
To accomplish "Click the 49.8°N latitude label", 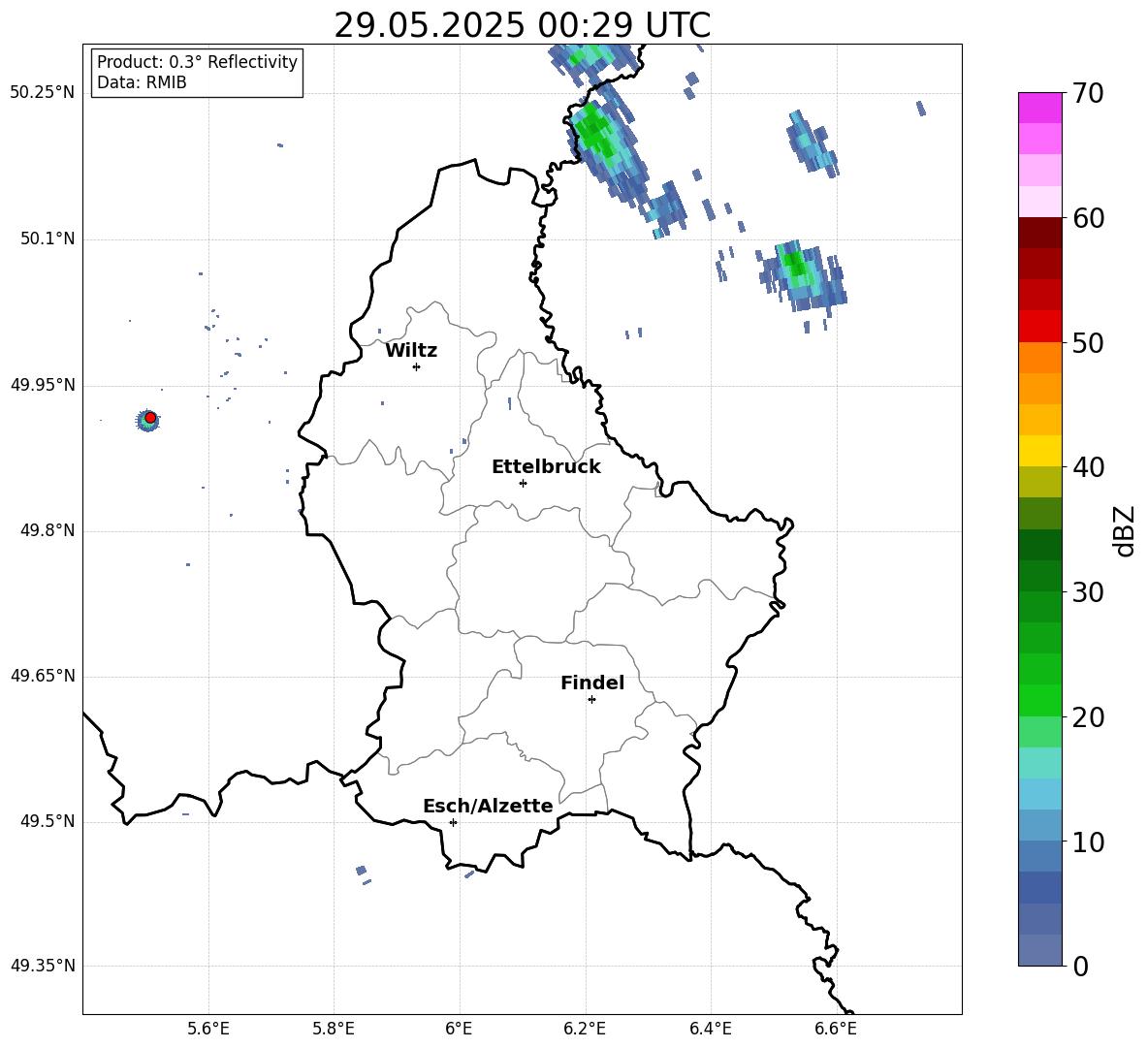I will pyautogui.click(x=47, y=530).
